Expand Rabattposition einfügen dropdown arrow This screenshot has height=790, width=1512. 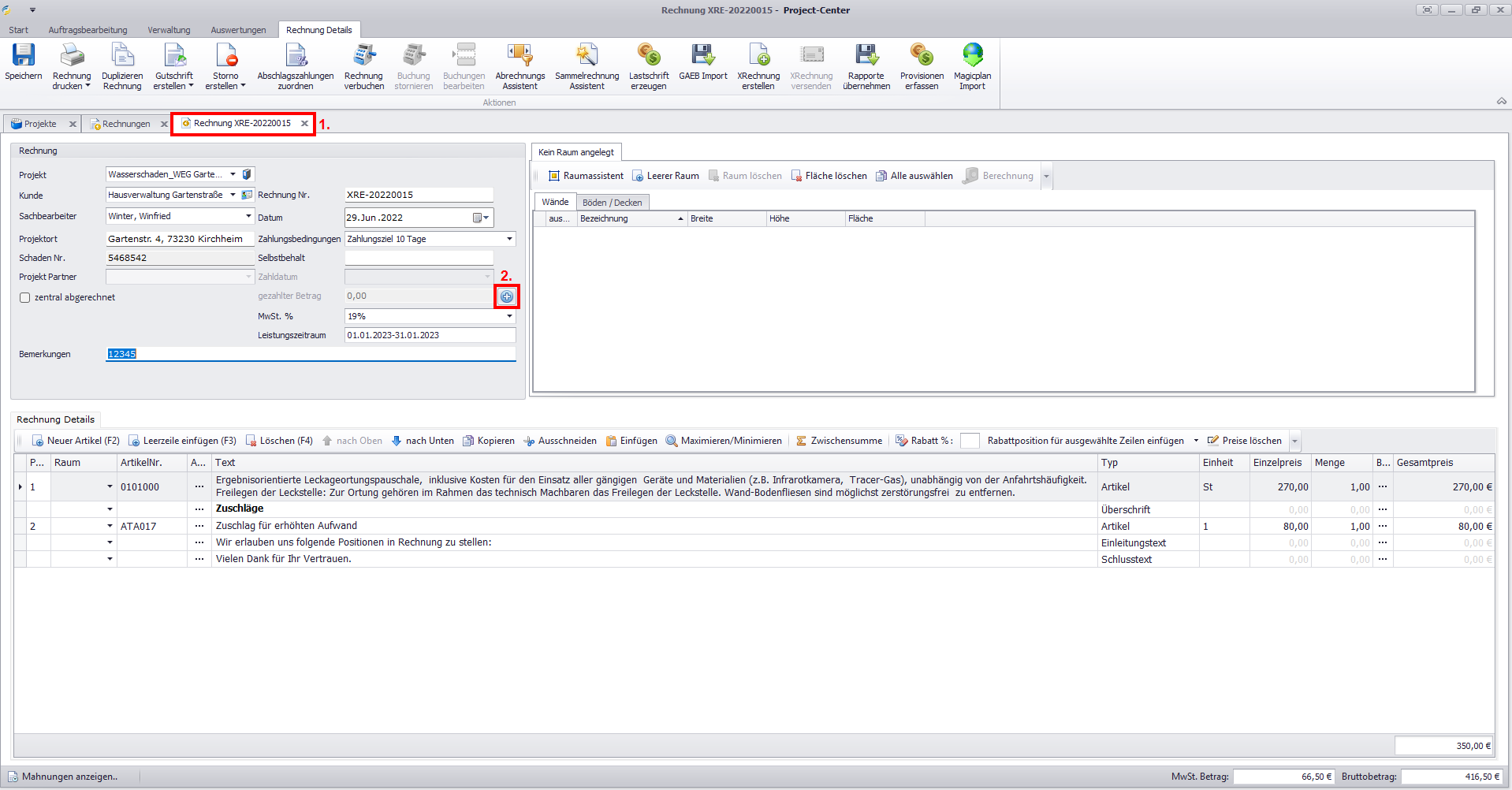click(x=1196, y=441)
